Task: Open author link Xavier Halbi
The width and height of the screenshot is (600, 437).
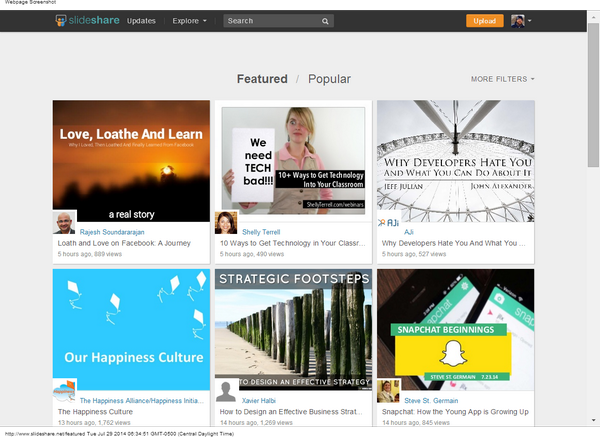Action: point(259,401)
